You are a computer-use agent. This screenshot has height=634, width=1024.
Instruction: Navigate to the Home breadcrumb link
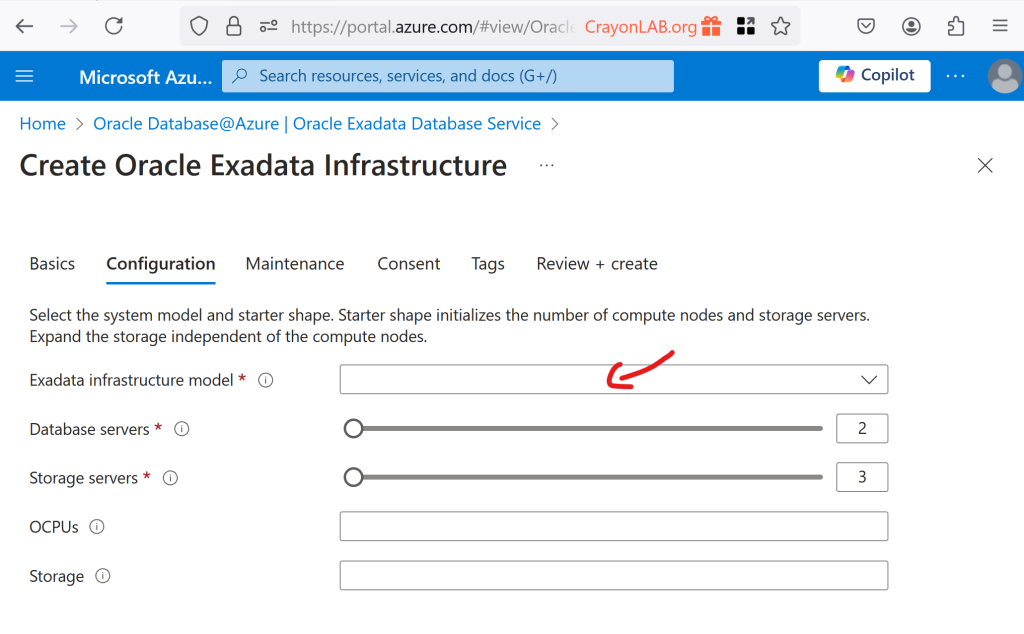[x=43, y=124]
